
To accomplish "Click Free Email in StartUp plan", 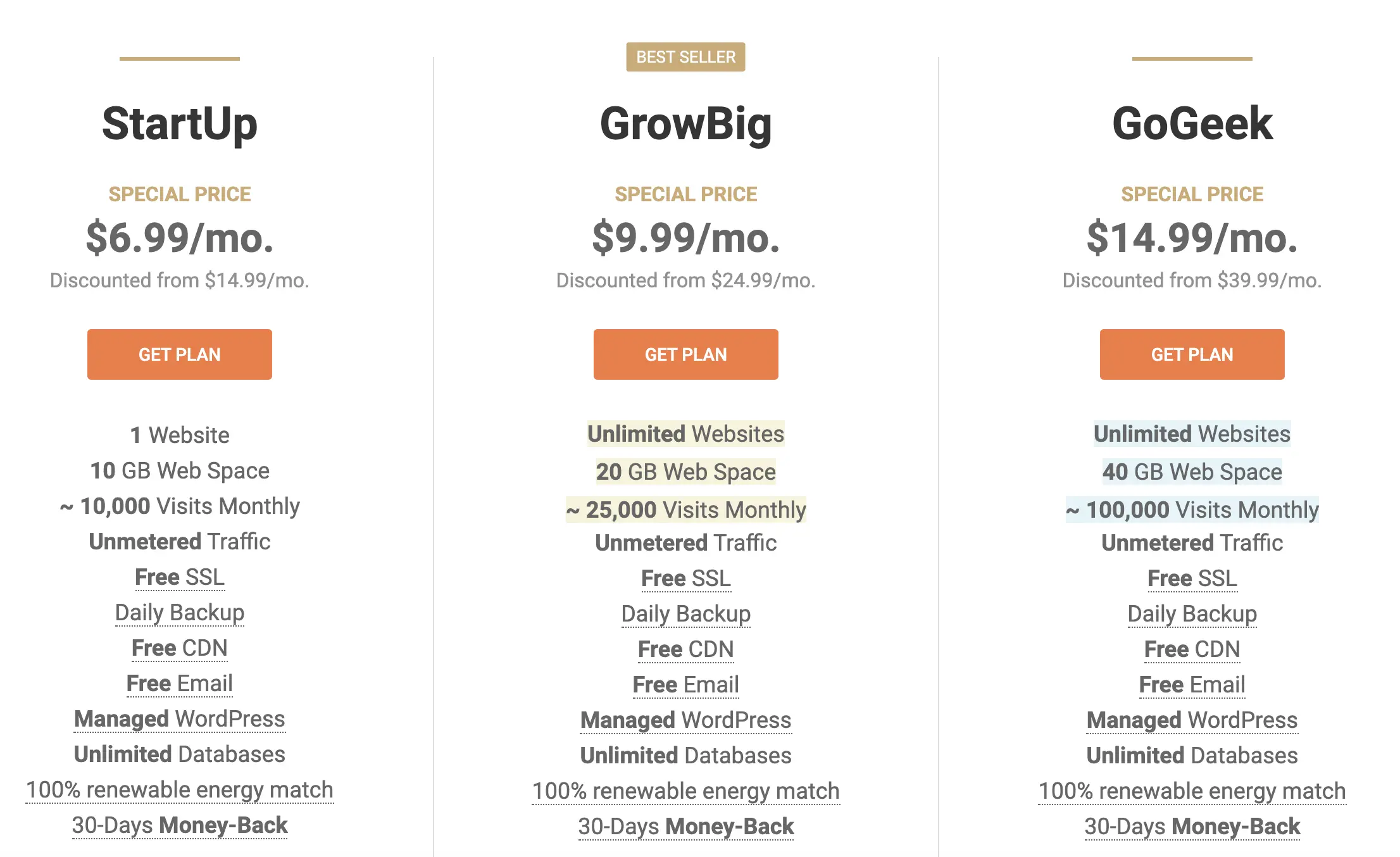I will click(x=180, y=684).
